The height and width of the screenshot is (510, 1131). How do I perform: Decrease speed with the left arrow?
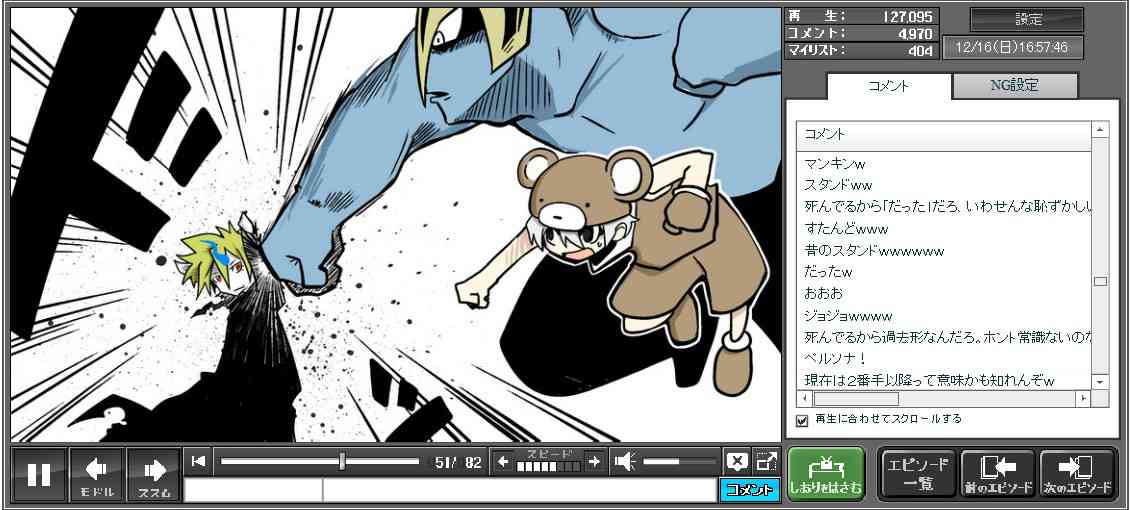click(x=504, y=461)
